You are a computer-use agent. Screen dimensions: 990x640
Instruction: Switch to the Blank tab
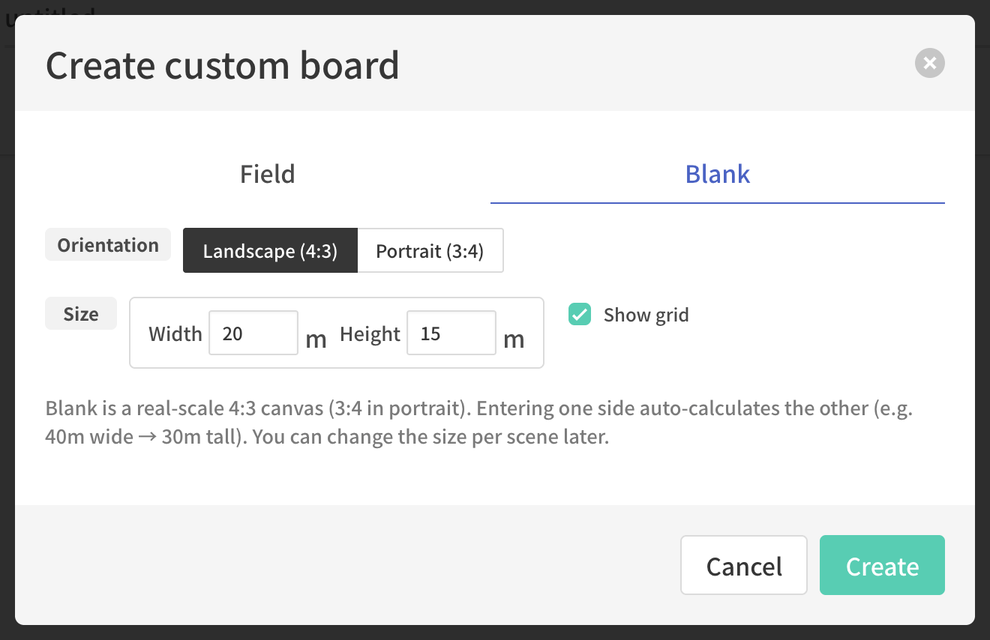717,174
